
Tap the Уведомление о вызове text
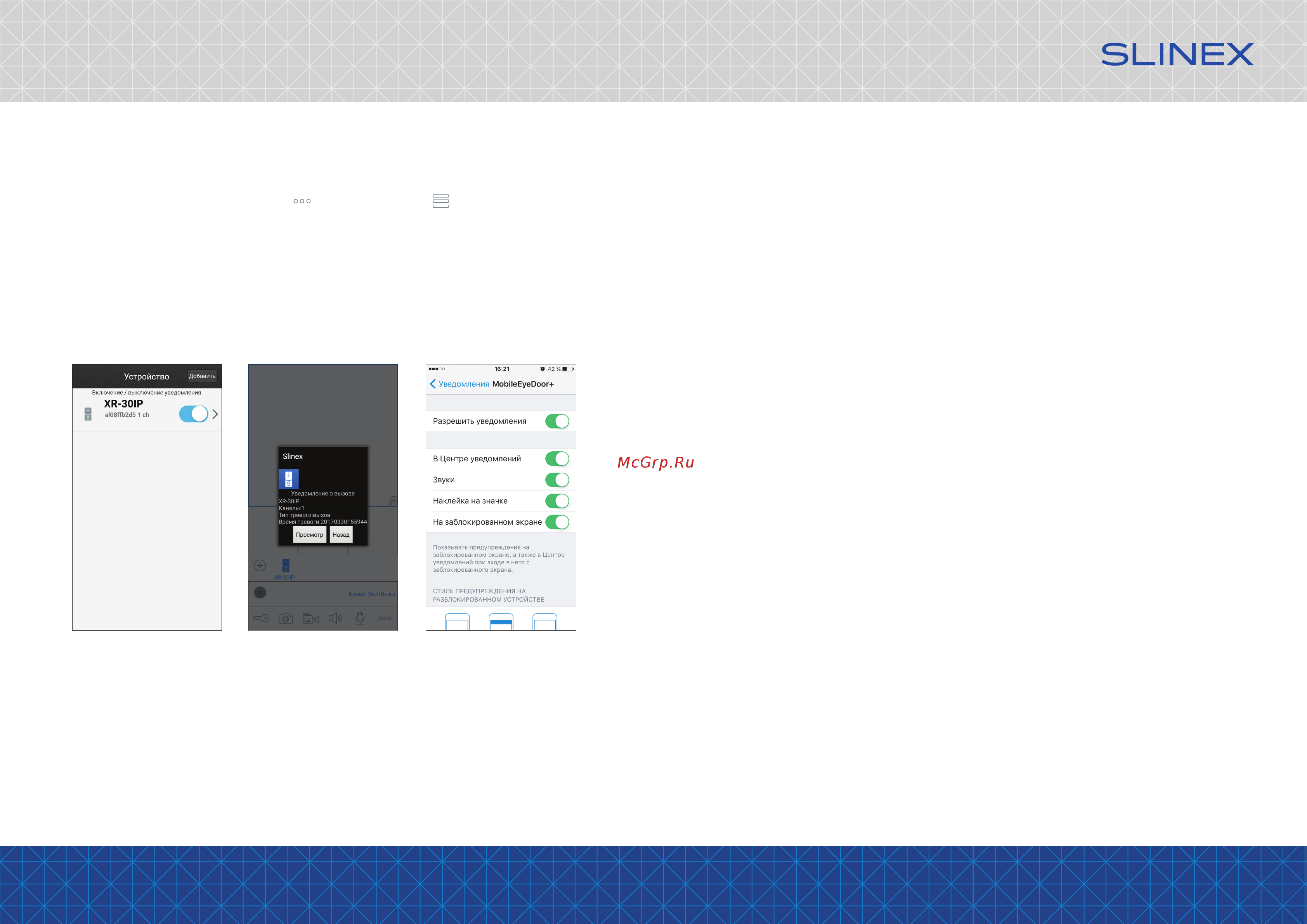pos(323,494)
